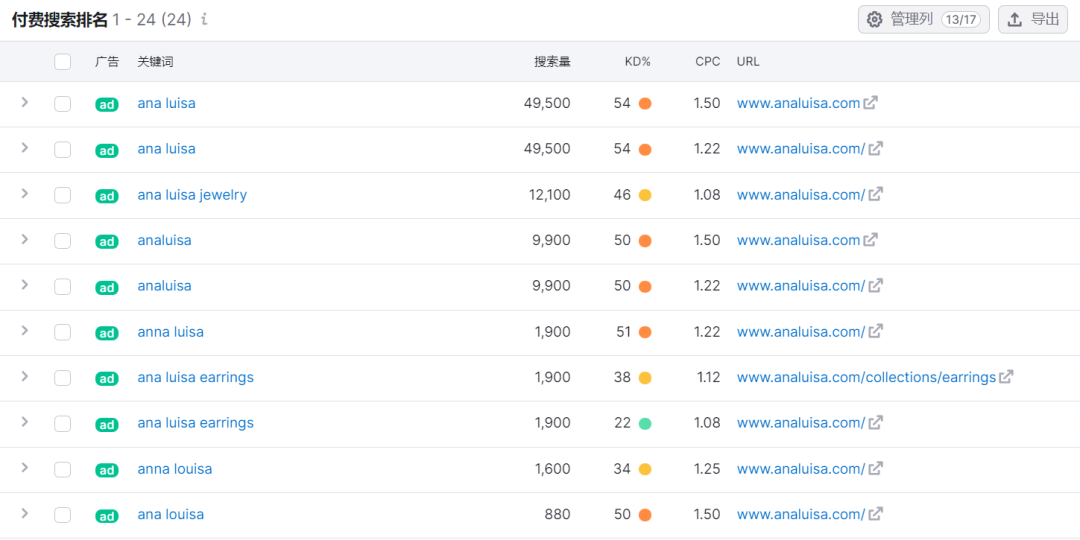Click the info icon beside 付费搜索排名 title

point(205,20)
